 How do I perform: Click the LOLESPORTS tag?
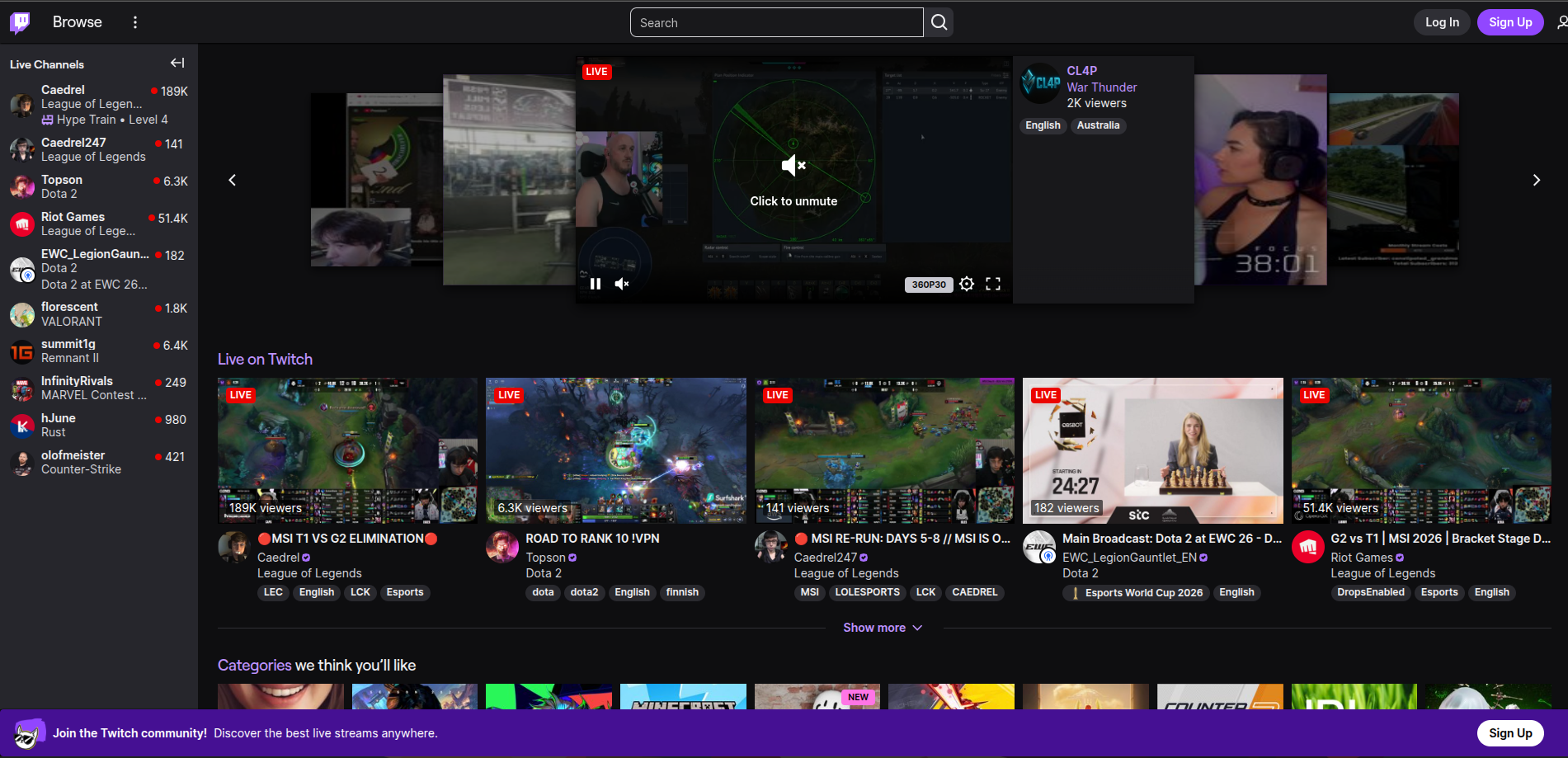[x=867, y=592]
